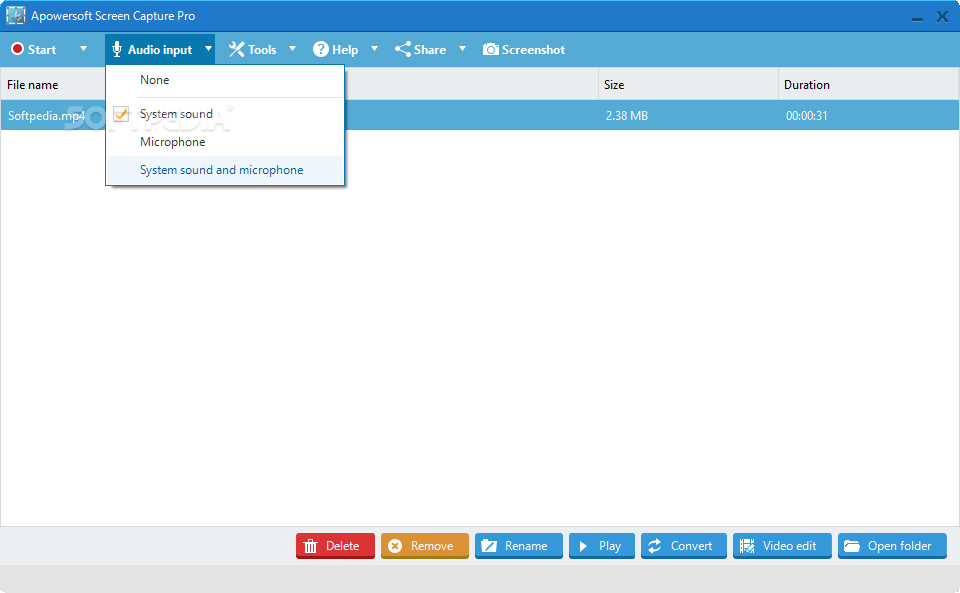The image size is (960, 593).
Task: Expand the Start dropdown arrow
Action: tap(83, 48)
